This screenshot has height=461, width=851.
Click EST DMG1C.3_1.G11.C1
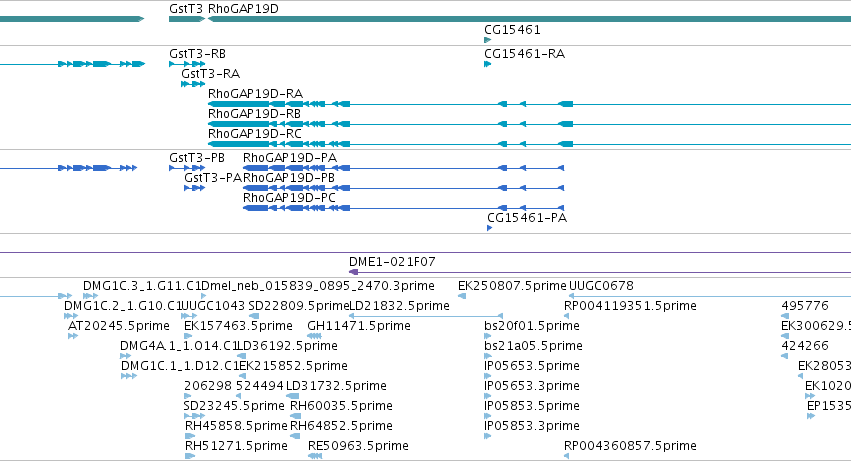(x=142, y=286)
